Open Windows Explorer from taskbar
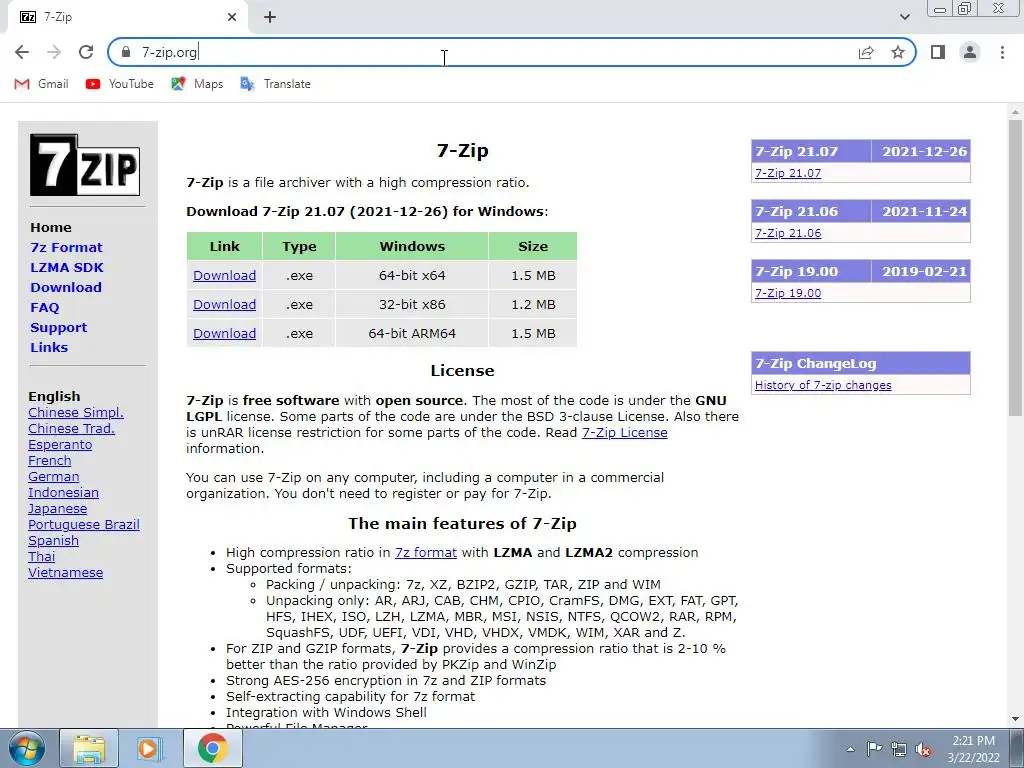This screenshot has width=1024, height=768. click(89, 748)
